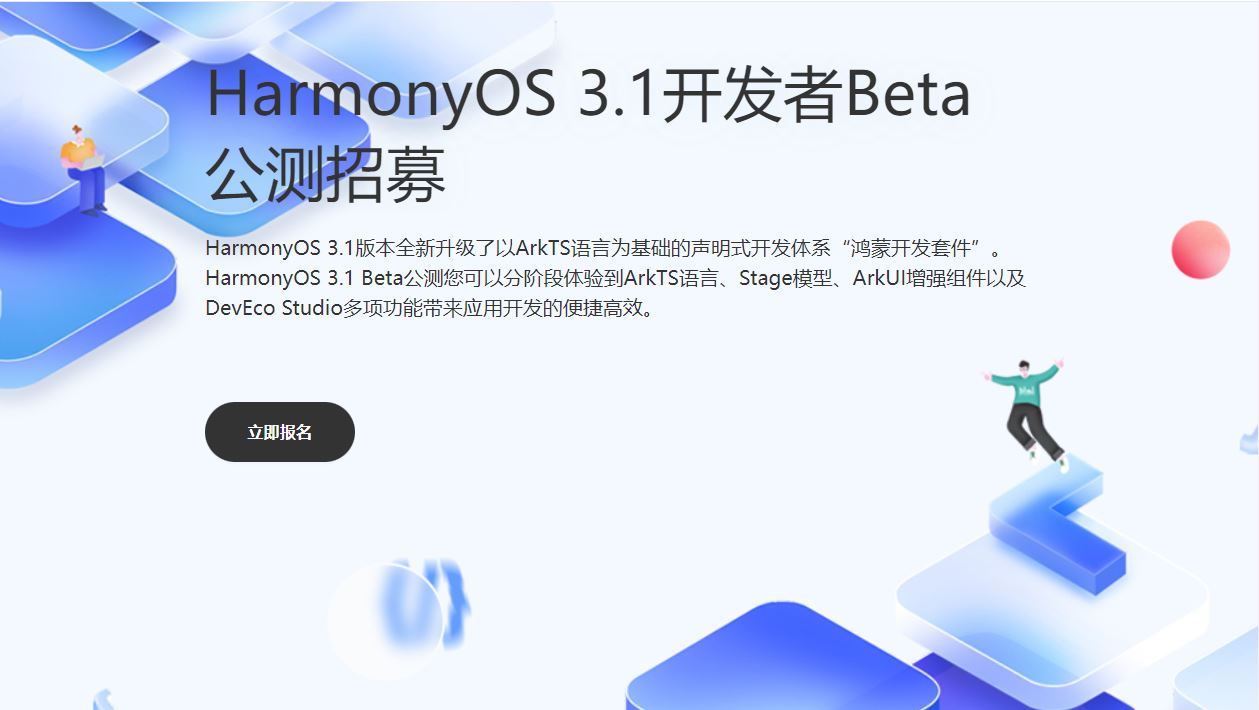Image resolution: width=1259 pixels, height=710 pixels.
Task: Click the red gradient sphere
Action: [x=1200, y=249]
